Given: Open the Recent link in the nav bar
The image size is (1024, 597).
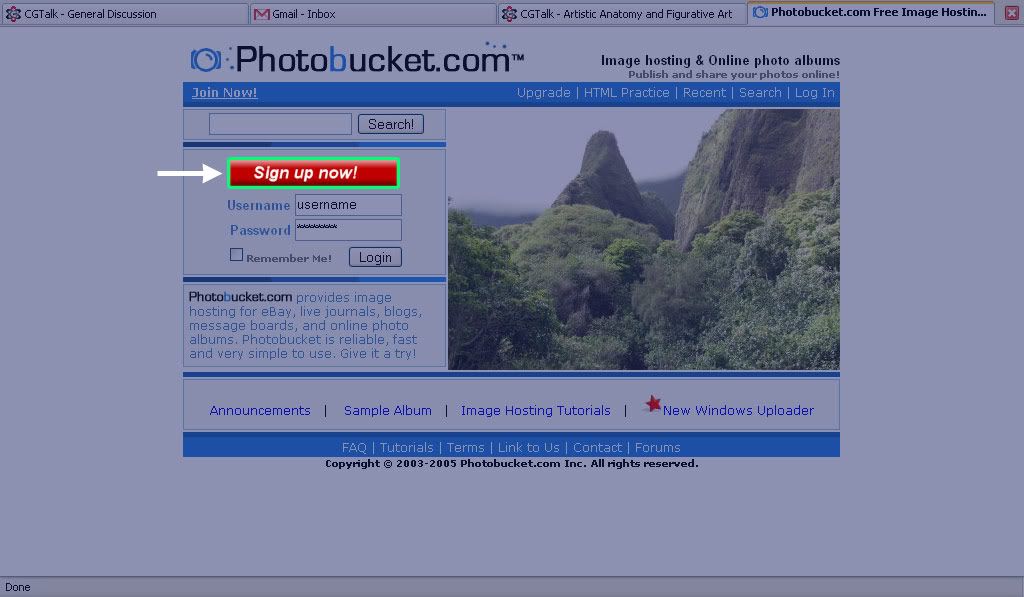Looking at the screenshot, I should click(704, 93).
